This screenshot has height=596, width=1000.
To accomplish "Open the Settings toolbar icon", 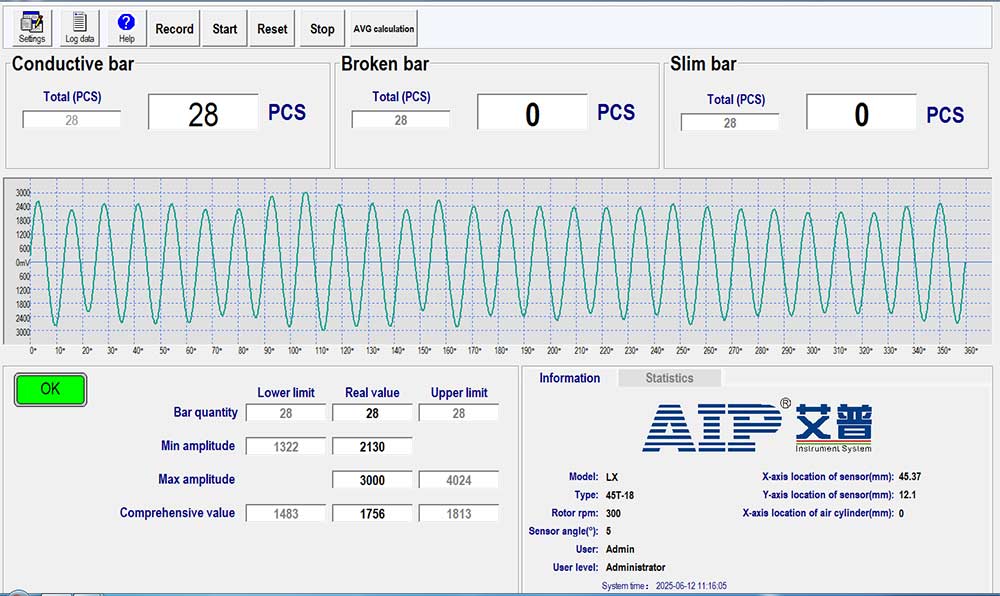I will pos(32,28).
